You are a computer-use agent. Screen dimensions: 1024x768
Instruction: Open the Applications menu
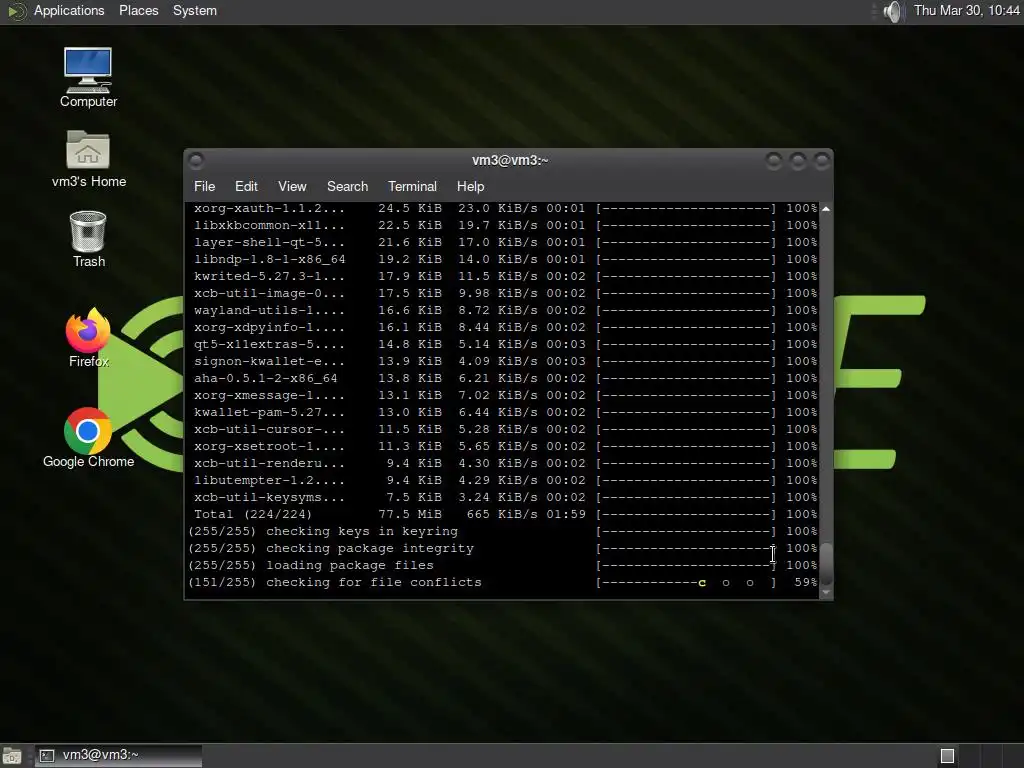pyautogui.click(x=69, y=10)
